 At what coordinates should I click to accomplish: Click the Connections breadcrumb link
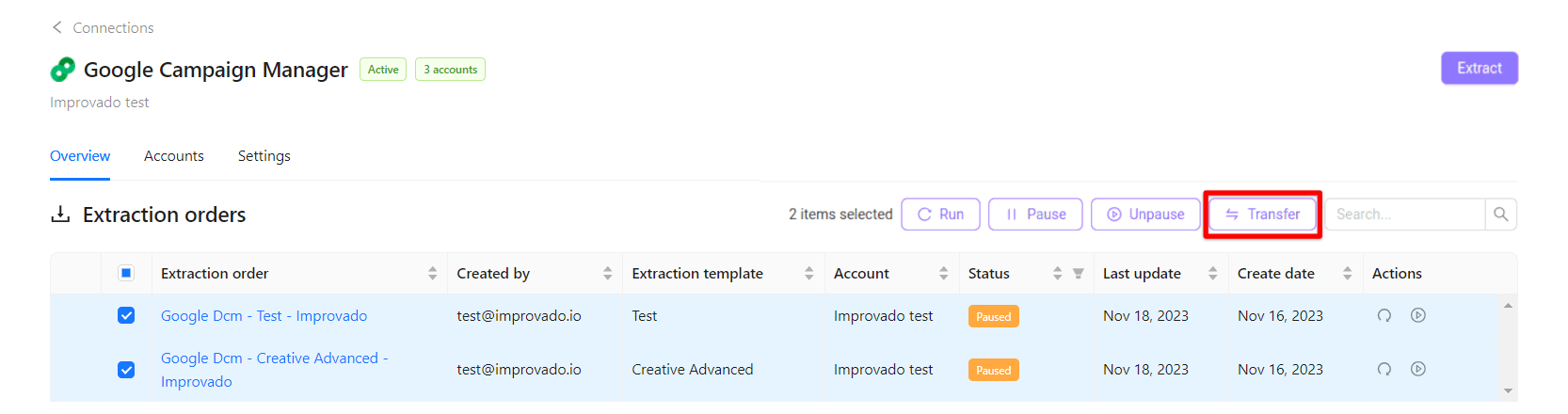(113, 28)
